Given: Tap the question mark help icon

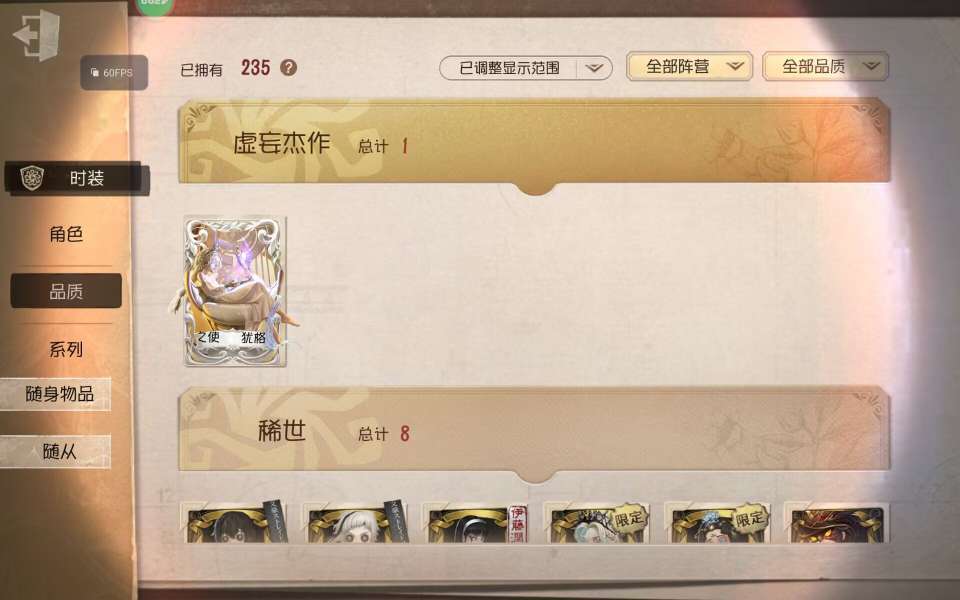Looking at the screenshot, I should [x=288, y=67].
